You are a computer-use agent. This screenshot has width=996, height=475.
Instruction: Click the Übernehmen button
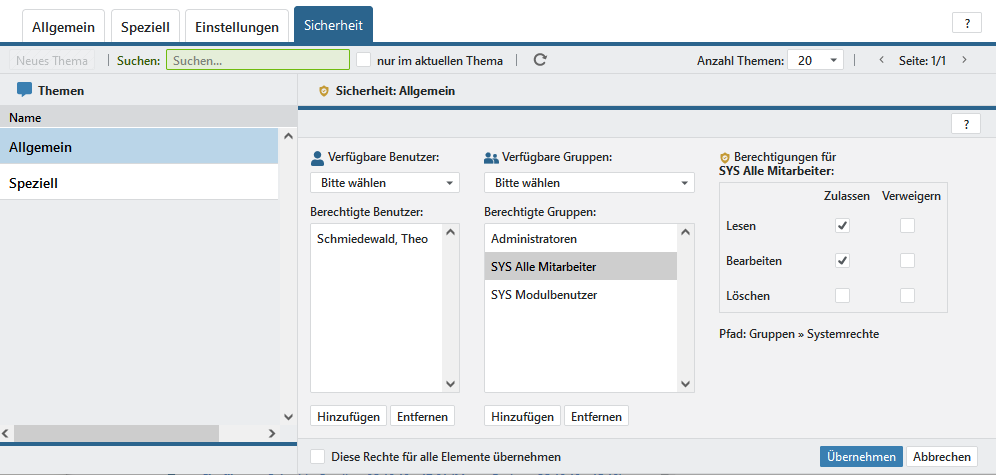861,456
